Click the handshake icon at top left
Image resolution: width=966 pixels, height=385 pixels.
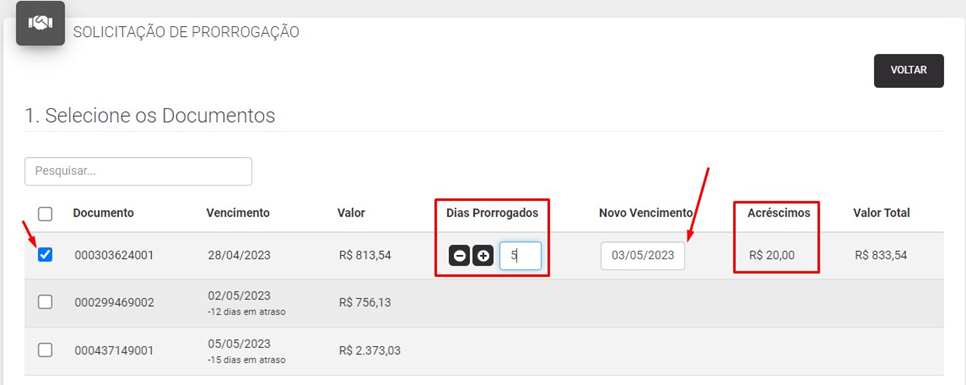pyautogui.click(x=41, y=23)
